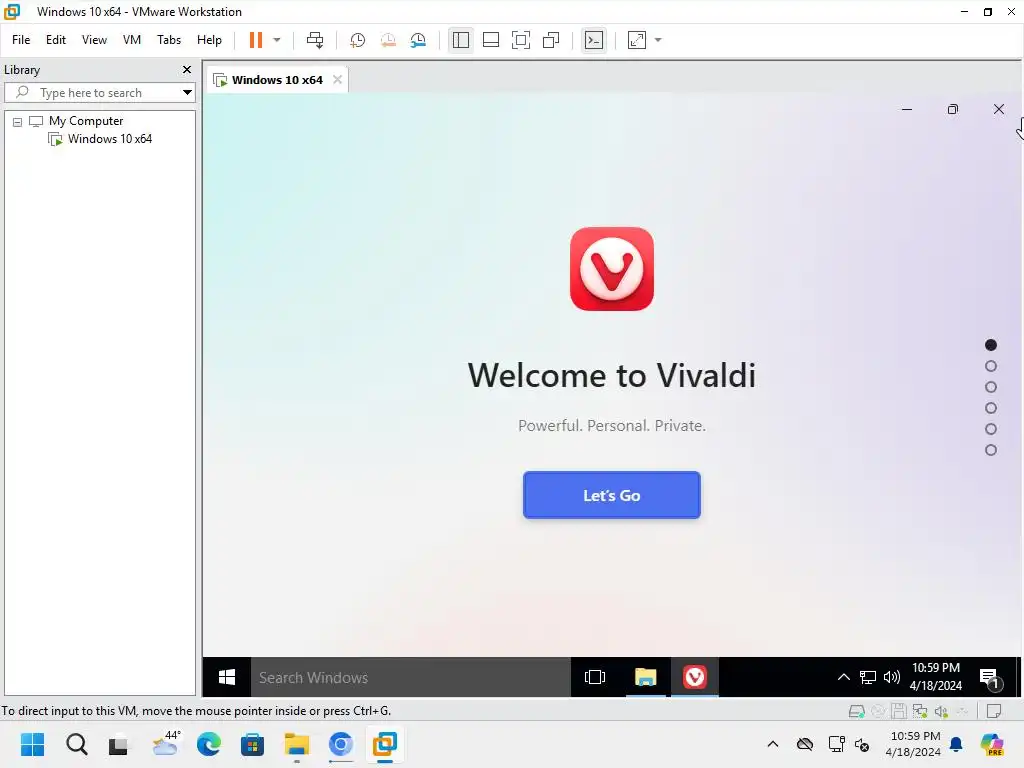1024x768 pixels.
Task: Minimize the Vivaldi welcome window
Action: [x=906, y=109]
